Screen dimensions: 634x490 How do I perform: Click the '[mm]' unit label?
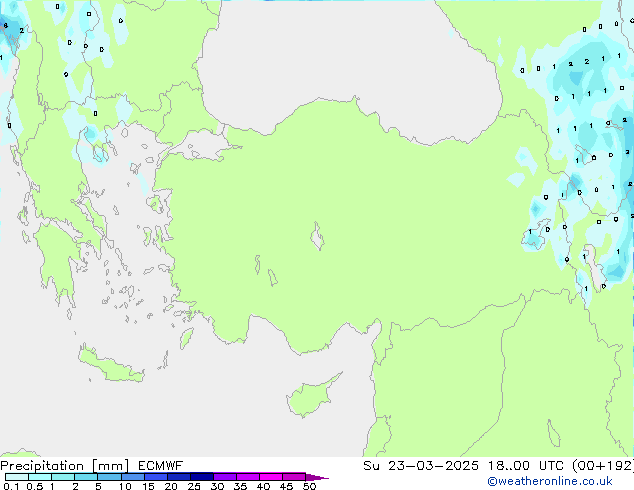(110, 466)
